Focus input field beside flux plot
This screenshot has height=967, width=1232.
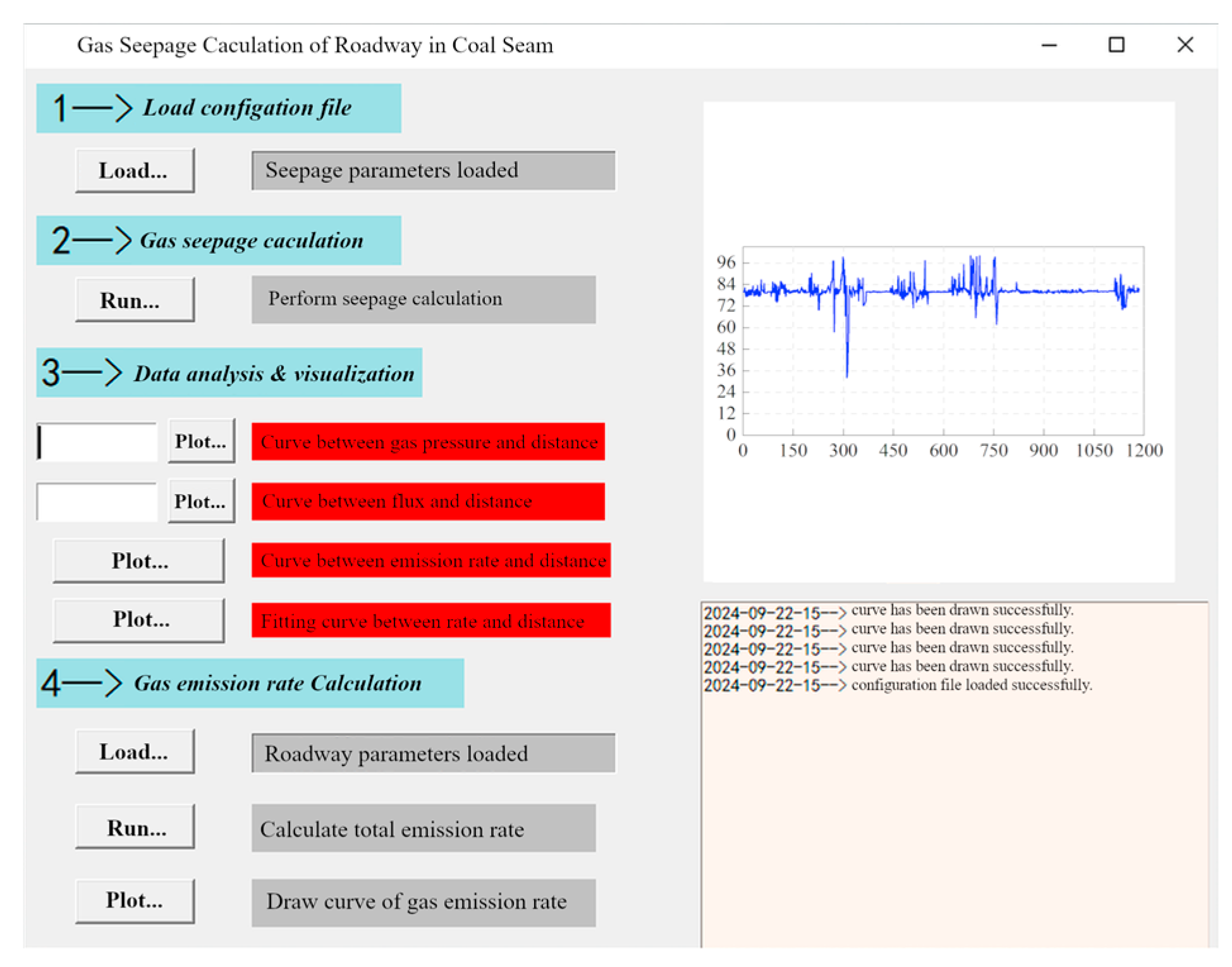[97, 502]
